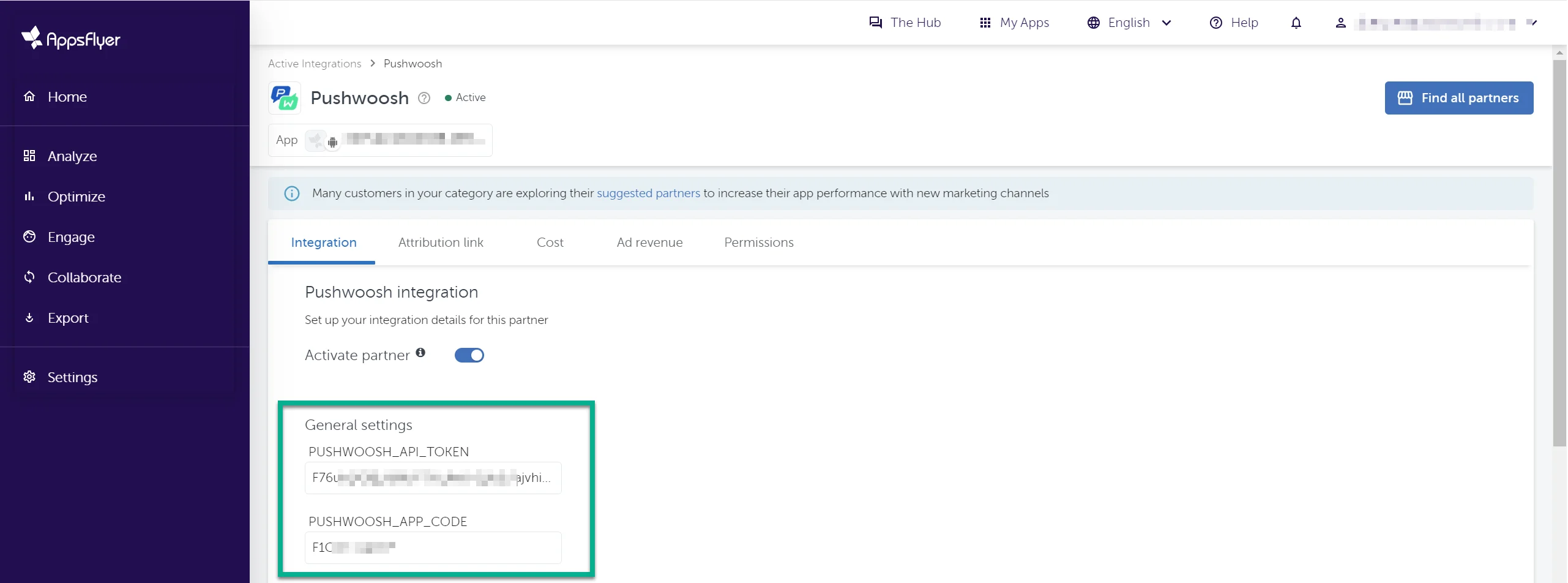
Task: Open the Permissions tab
Action: [x=758, y=242]
